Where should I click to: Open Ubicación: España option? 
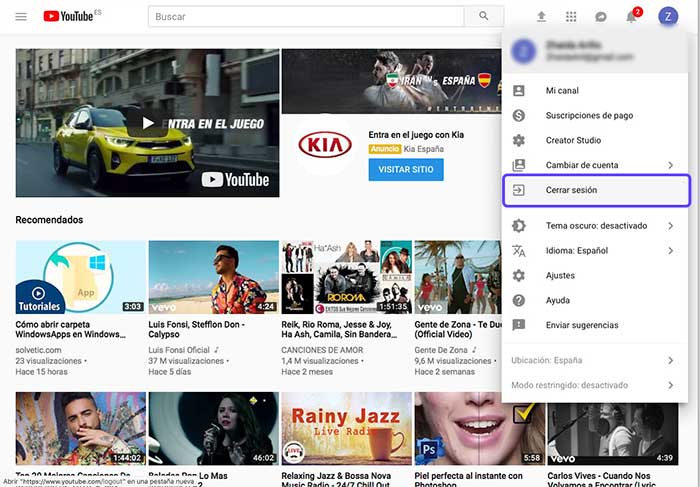595,360
